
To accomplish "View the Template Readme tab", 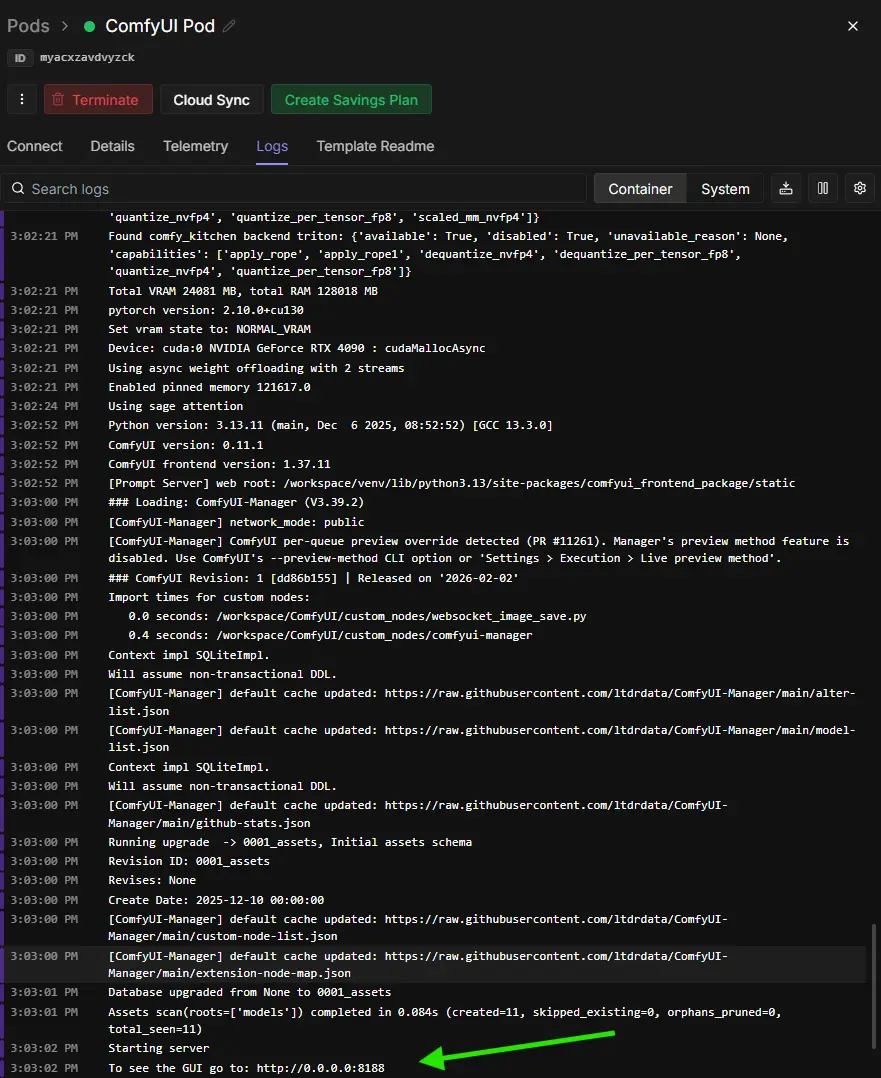I will click(375, 146).
